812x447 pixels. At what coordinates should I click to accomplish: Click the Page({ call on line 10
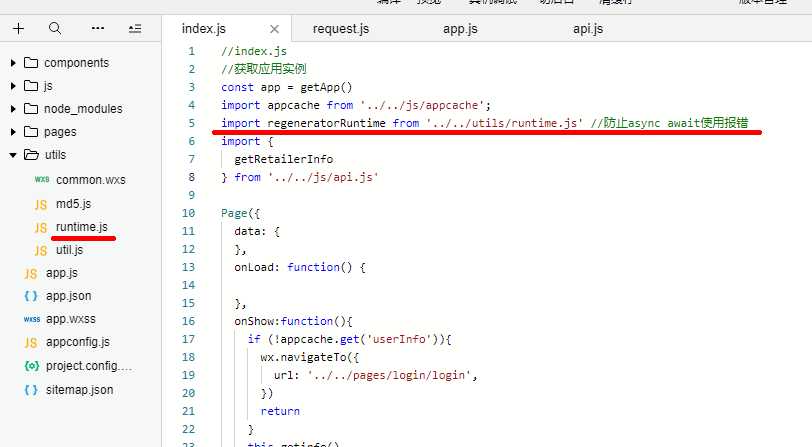tap(240, 213)
